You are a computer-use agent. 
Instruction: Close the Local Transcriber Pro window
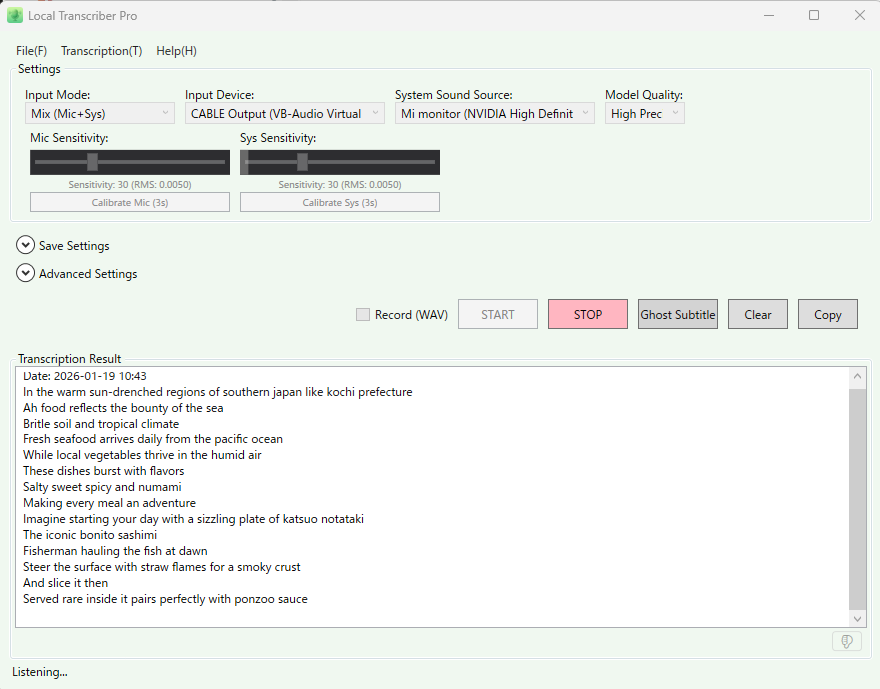[860, 16]
